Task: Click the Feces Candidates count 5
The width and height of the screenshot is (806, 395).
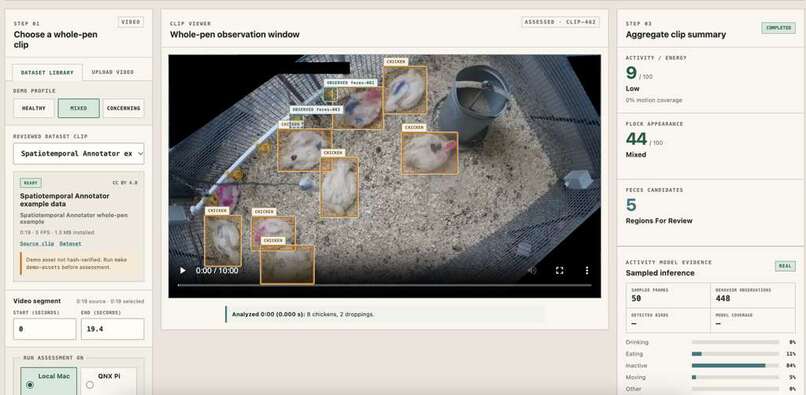Action: click(x=631, y=205)
